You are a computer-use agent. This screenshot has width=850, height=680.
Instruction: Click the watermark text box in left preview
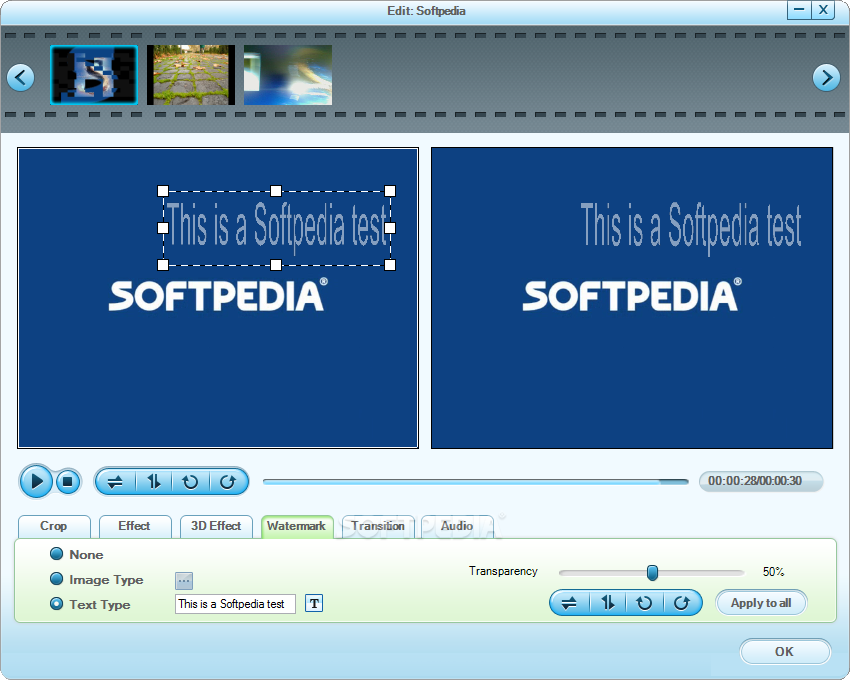coord(276,228)
